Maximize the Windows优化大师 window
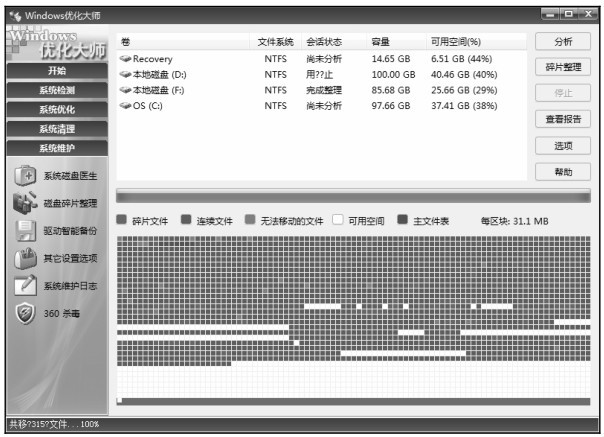This screenshot has width=604, height=437. click(x=569, y=15)
